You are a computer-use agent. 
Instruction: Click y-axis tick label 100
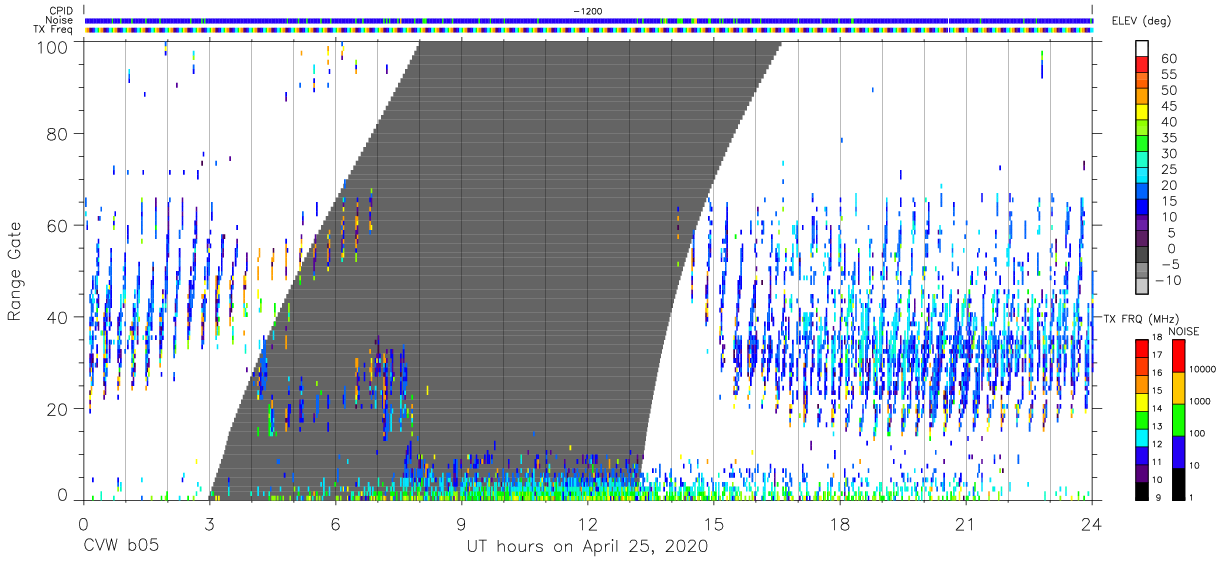51,47
